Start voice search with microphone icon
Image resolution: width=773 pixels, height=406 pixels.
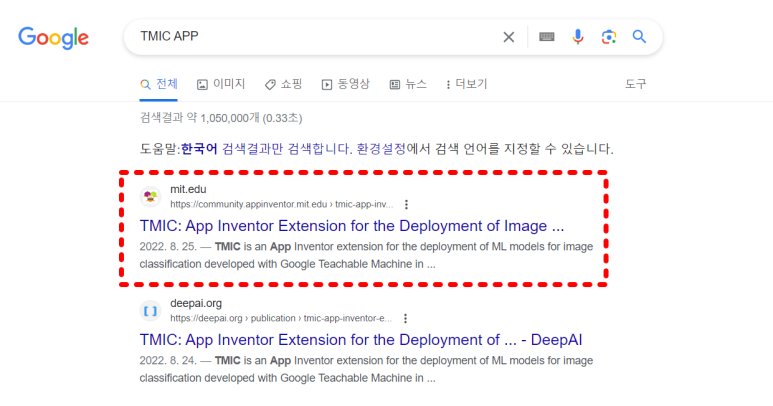[x=578, y=37]
